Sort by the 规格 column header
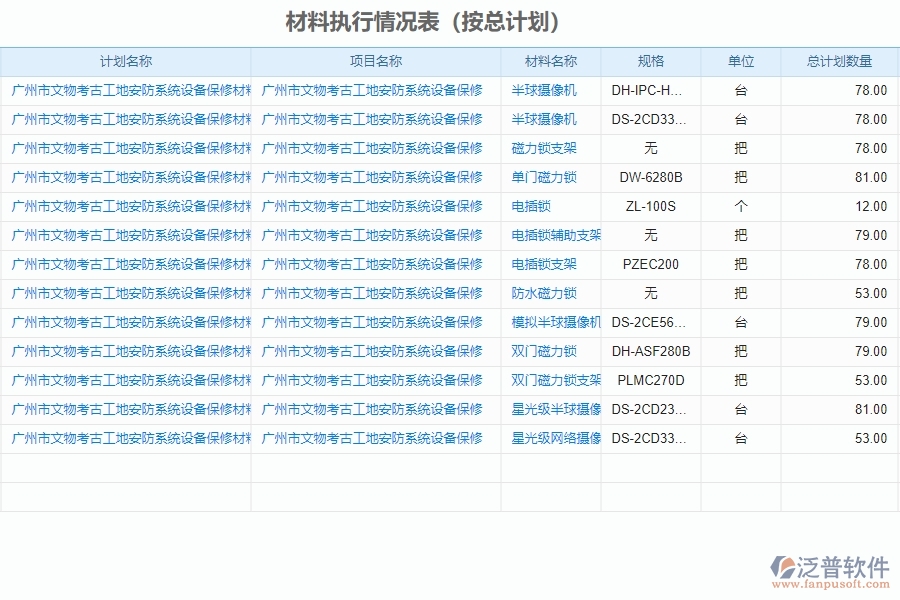900x600 pixels. (649, 61)
